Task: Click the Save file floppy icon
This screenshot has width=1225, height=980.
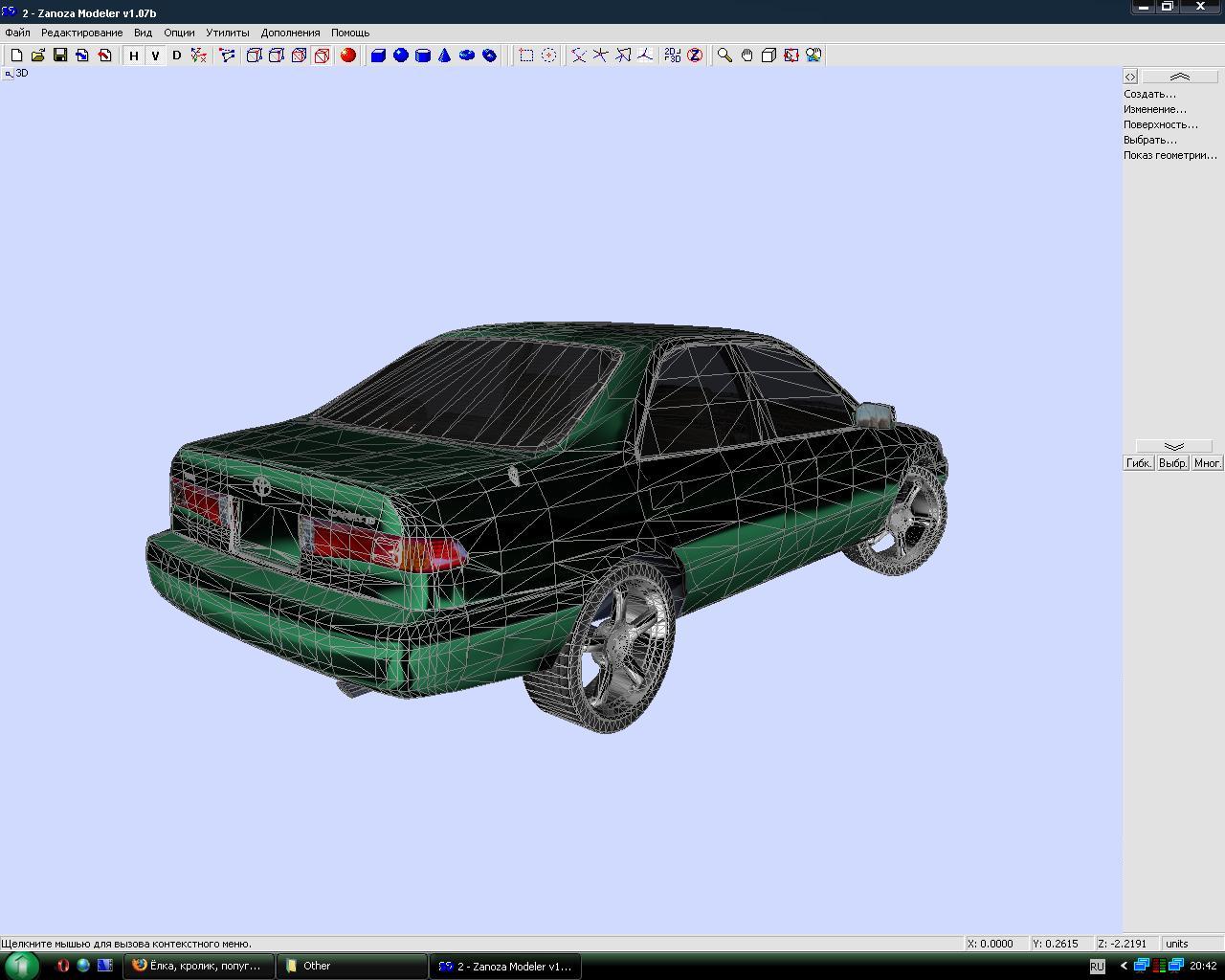Action: pos(60,56)
